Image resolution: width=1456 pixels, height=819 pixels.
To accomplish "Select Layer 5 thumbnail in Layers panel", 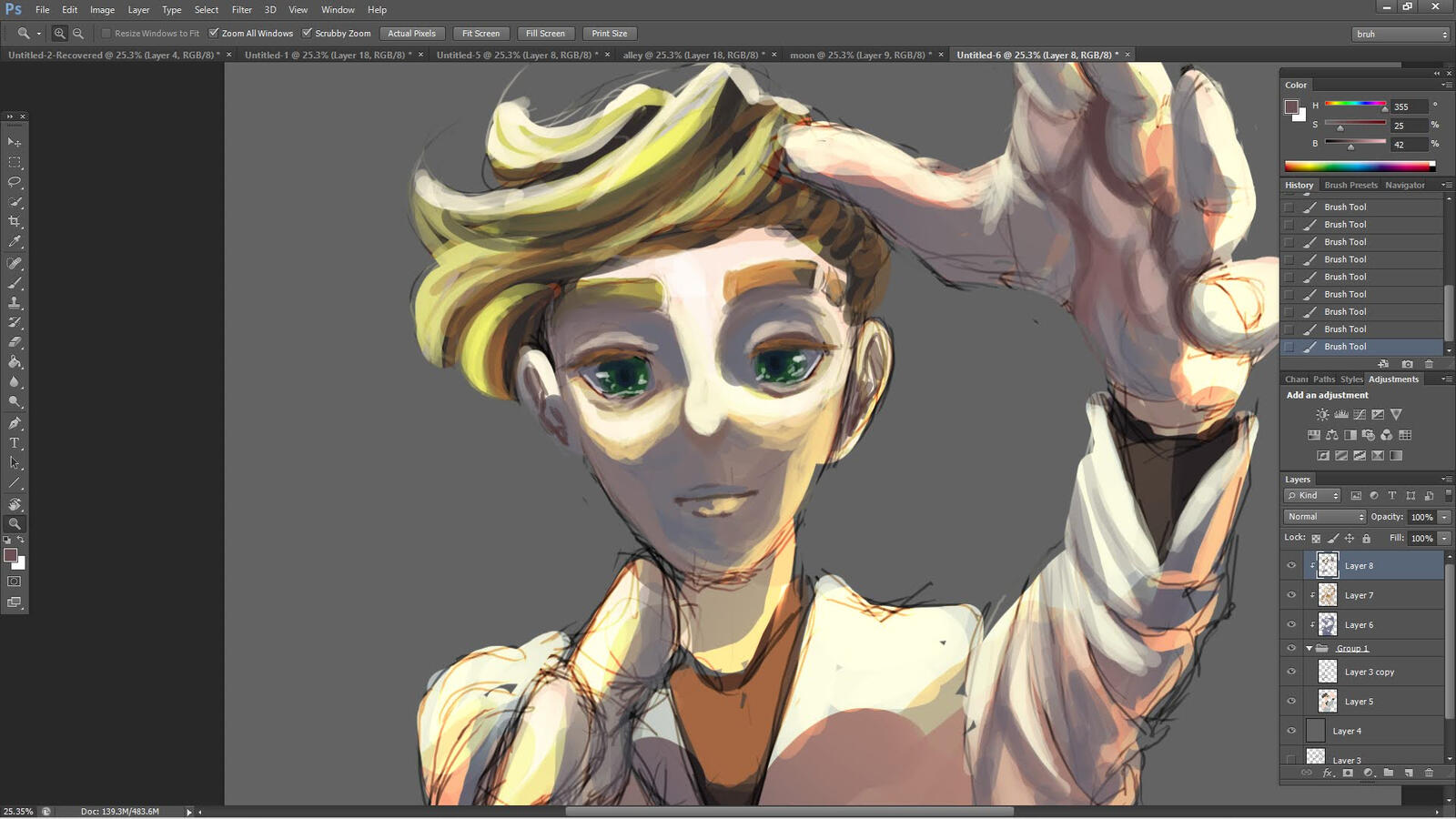I will 1328,702.
